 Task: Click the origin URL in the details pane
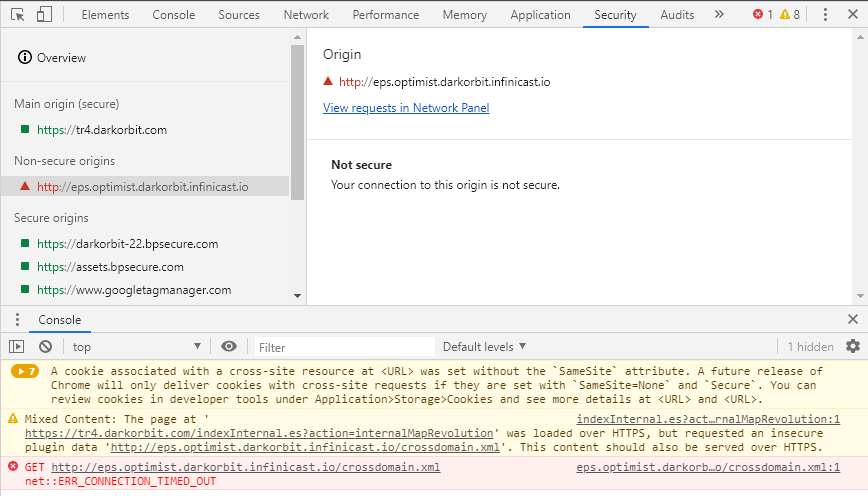point(445,82)
